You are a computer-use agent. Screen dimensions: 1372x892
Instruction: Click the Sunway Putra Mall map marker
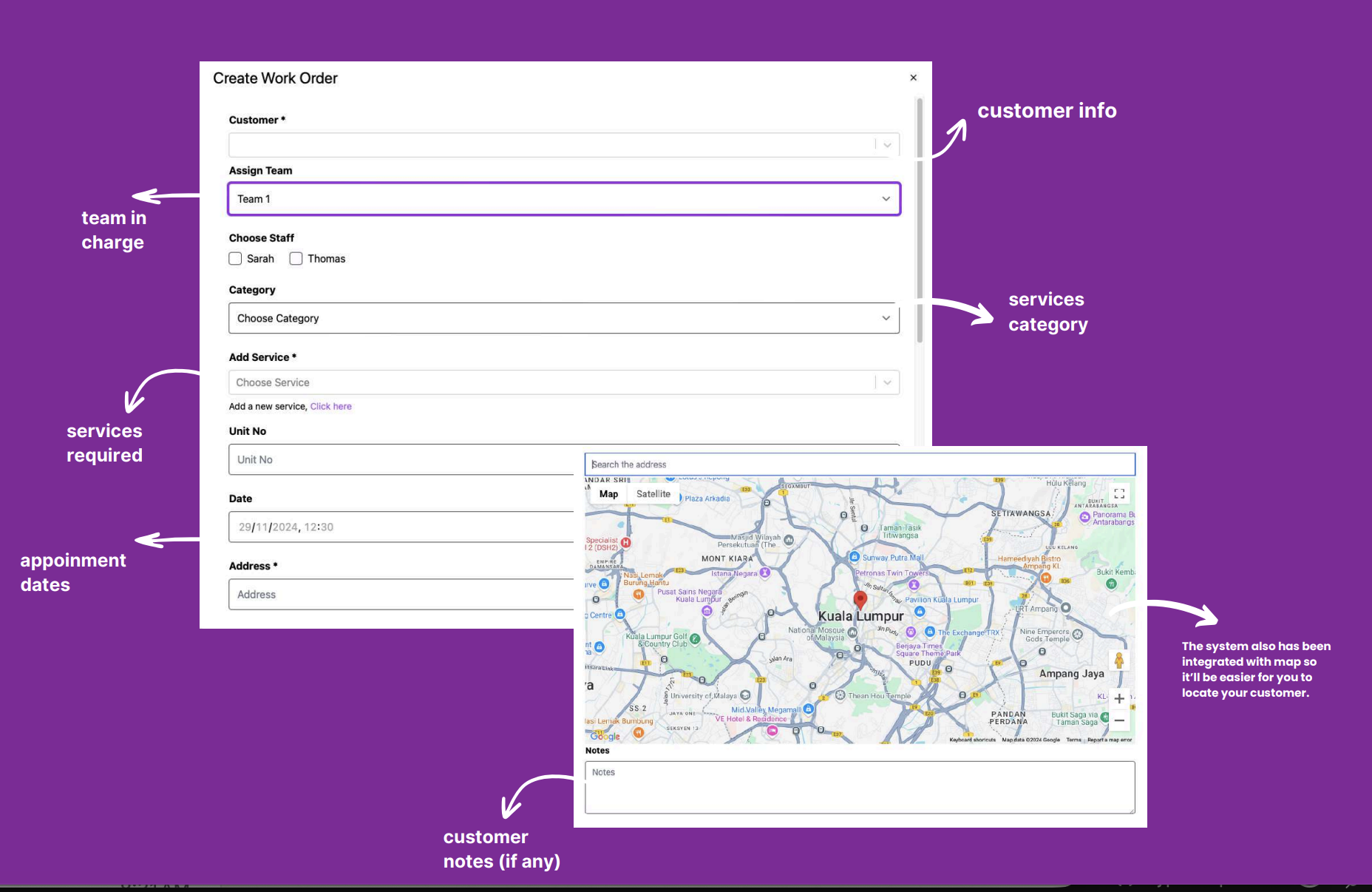(855, 557)
